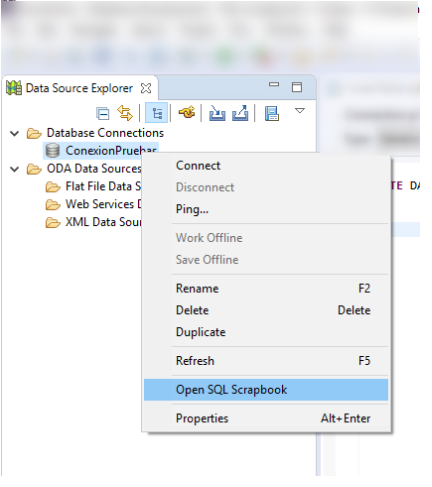Click the New Connection Profile icon

pyautogui.click(x=187, y=112)
